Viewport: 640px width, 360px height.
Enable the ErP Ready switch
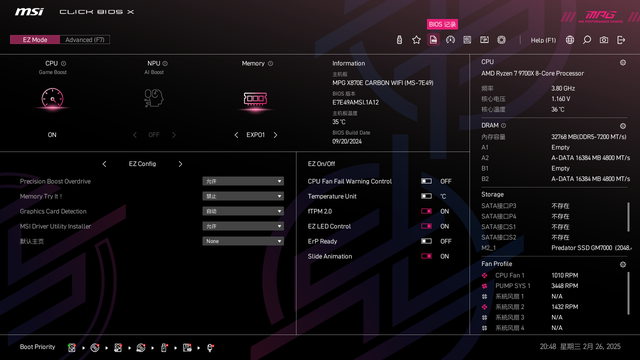426,241
